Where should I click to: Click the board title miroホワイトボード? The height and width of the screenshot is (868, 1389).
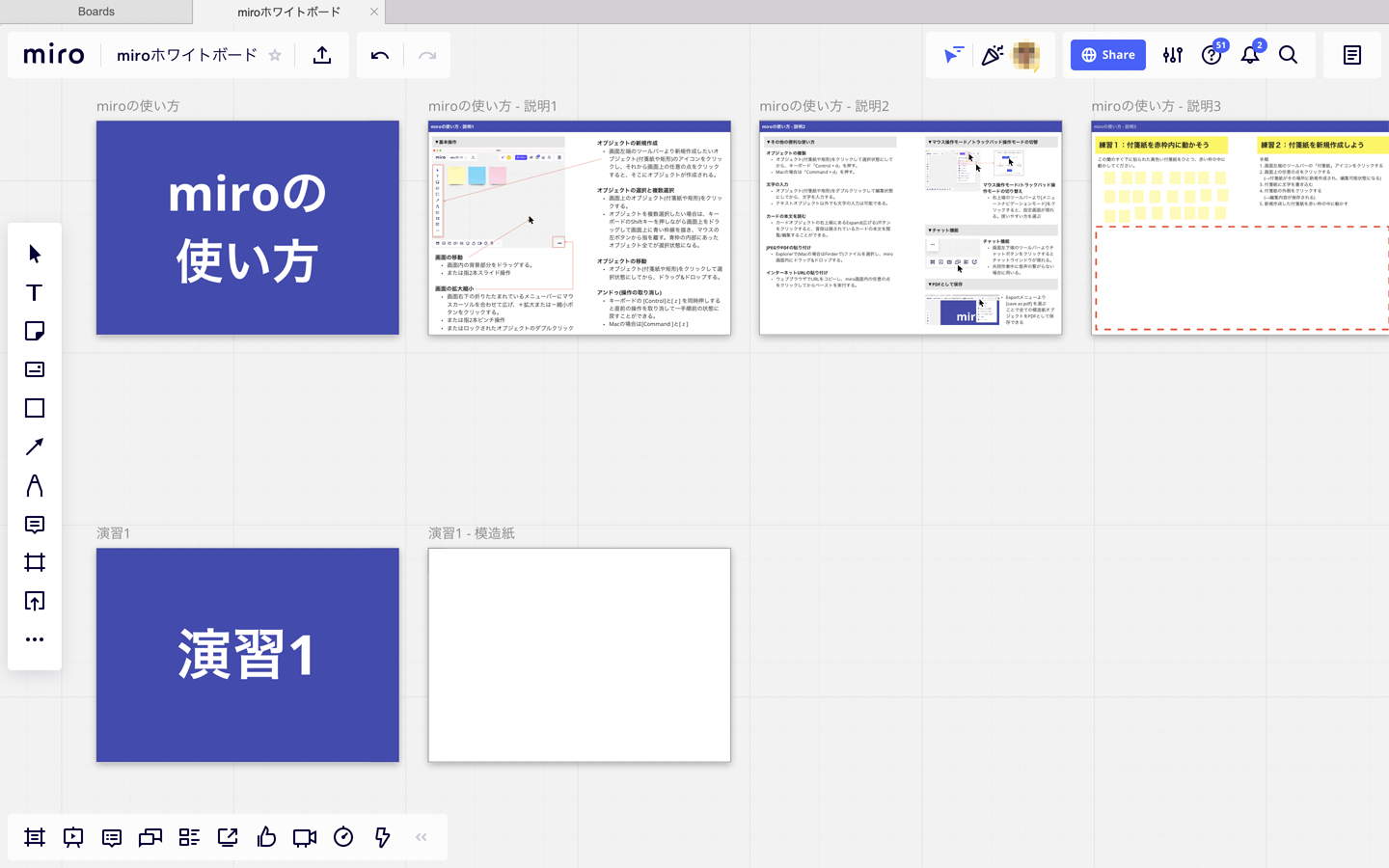187,55
